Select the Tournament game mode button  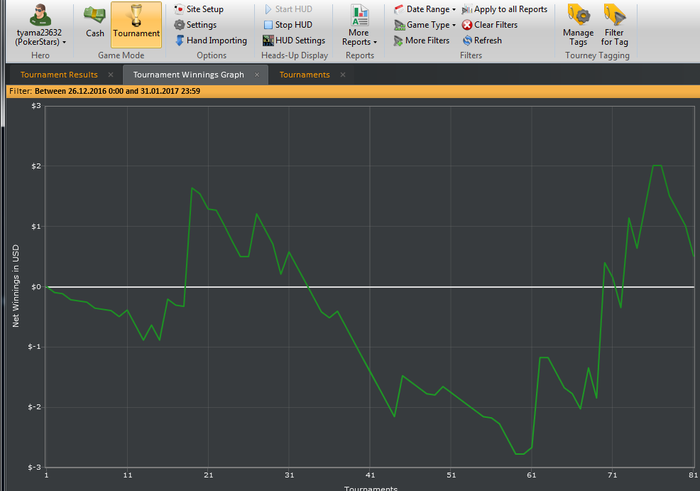point(136,25)
